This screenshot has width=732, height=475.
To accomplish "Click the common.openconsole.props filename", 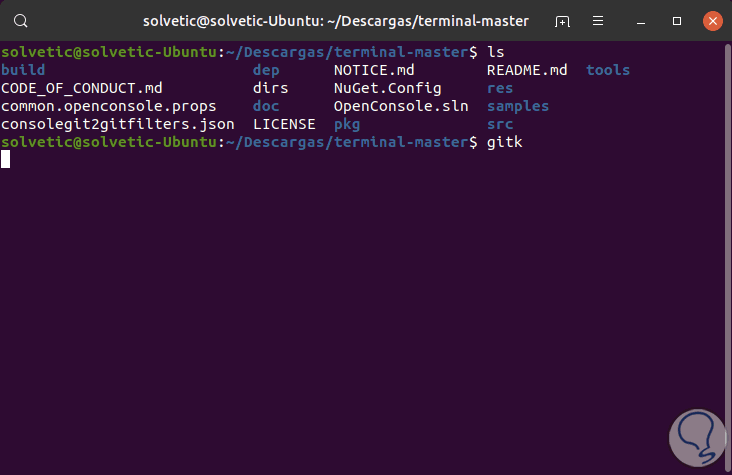I will tap(109, 106).
